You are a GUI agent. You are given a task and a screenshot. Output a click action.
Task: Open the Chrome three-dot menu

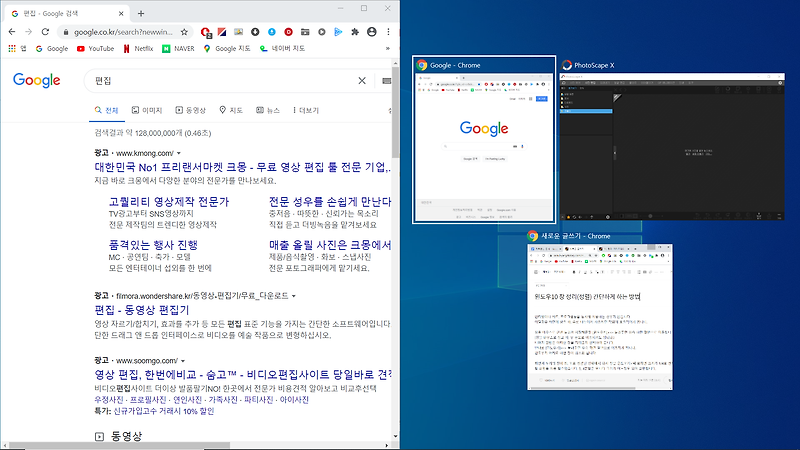(x=388, y=32)
